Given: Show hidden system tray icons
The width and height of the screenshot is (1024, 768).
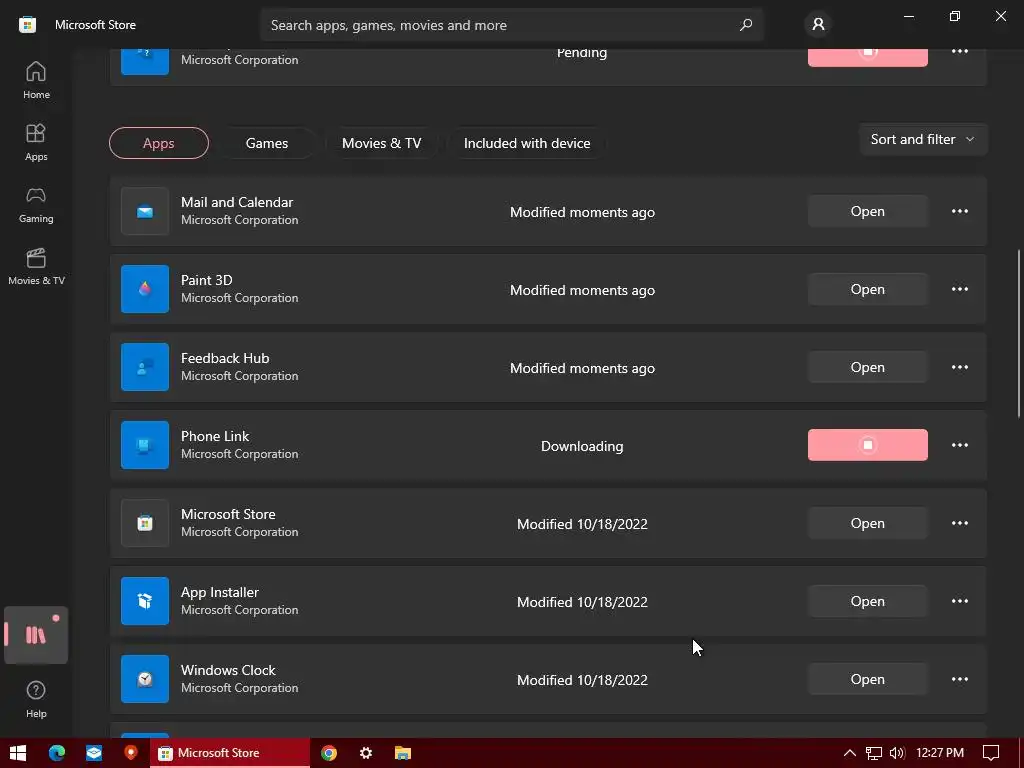Looking at the screenshot, I should tap(850, 753).
